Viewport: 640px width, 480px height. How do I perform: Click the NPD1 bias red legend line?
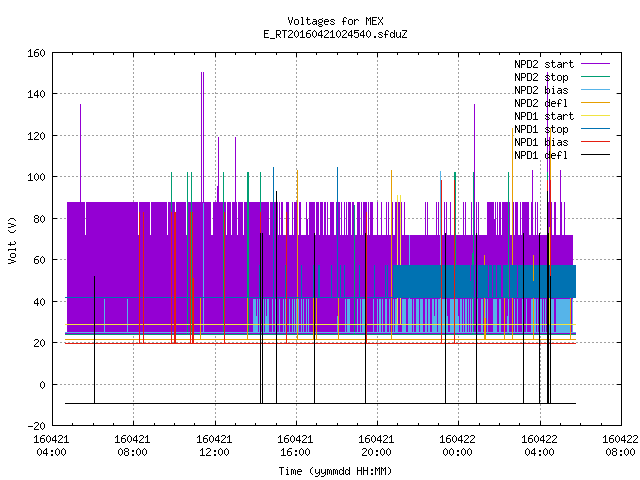tap(595, 142)
